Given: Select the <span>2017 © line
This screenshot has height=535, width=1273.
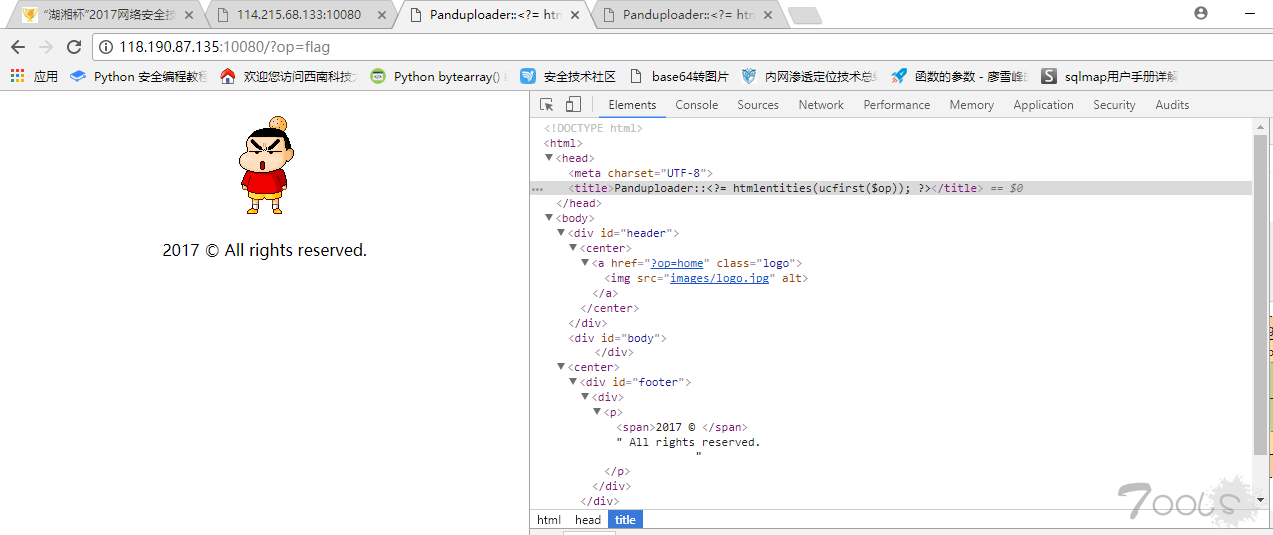Looking at the screenshot, I should tap(682, 427).
